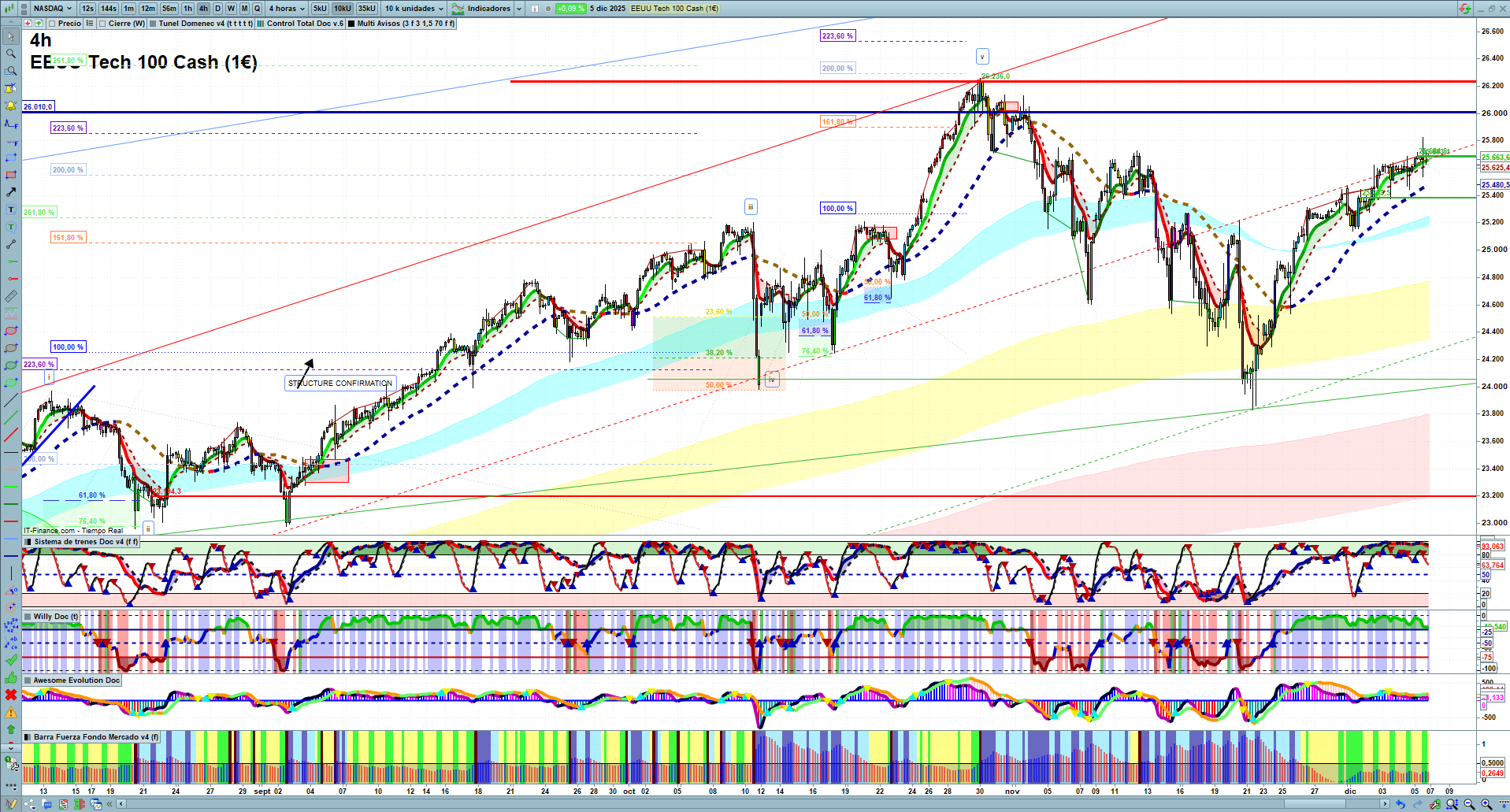This screenshot has height=812, width=1510.
Task: Set history to 5kU units
Action: pos(320,9)
